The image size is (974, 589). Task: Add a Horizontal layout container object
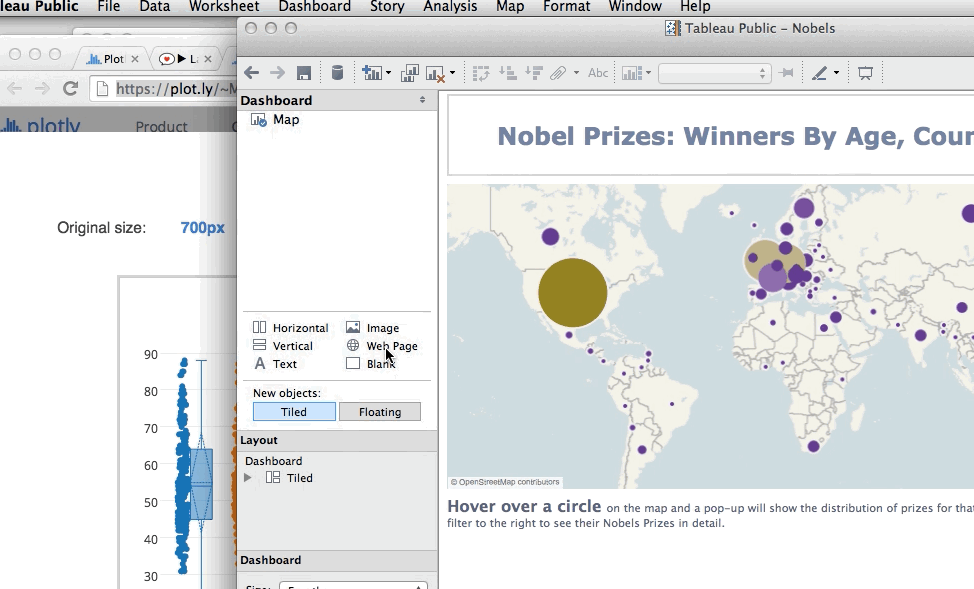[291, 327]
